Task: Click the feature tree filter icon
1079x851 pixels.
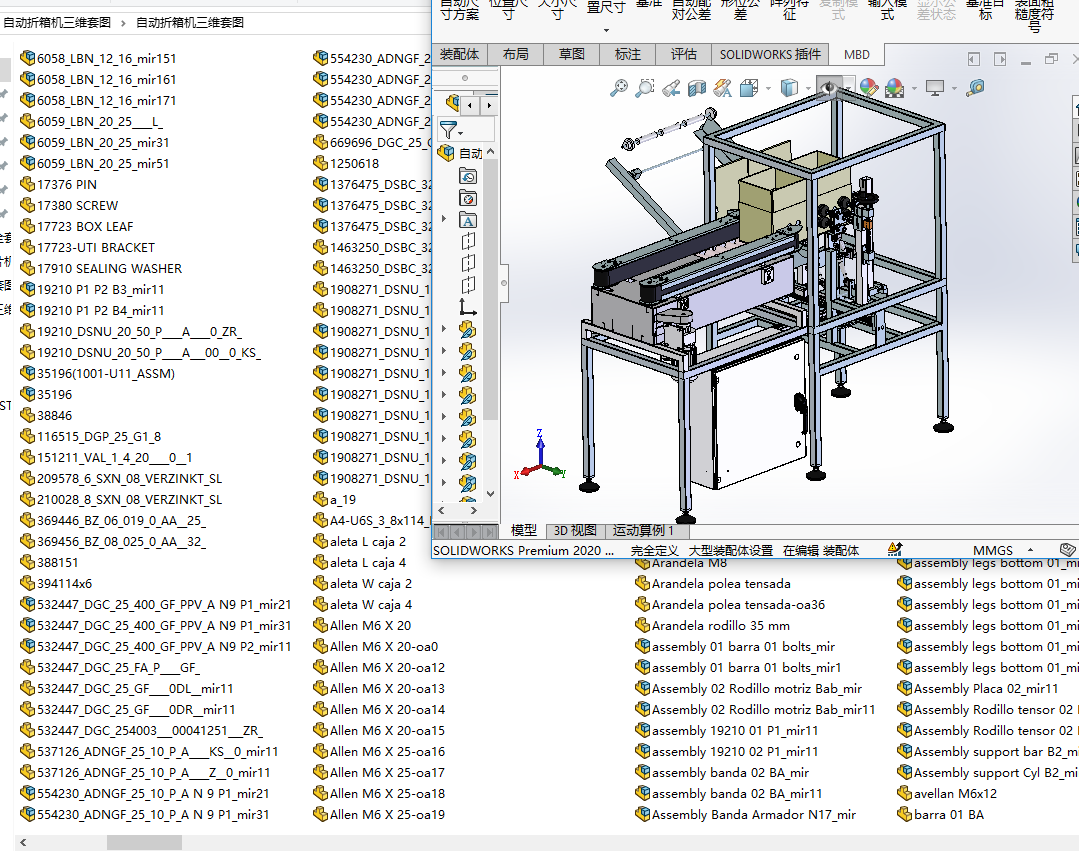Action: click(448, 130)
